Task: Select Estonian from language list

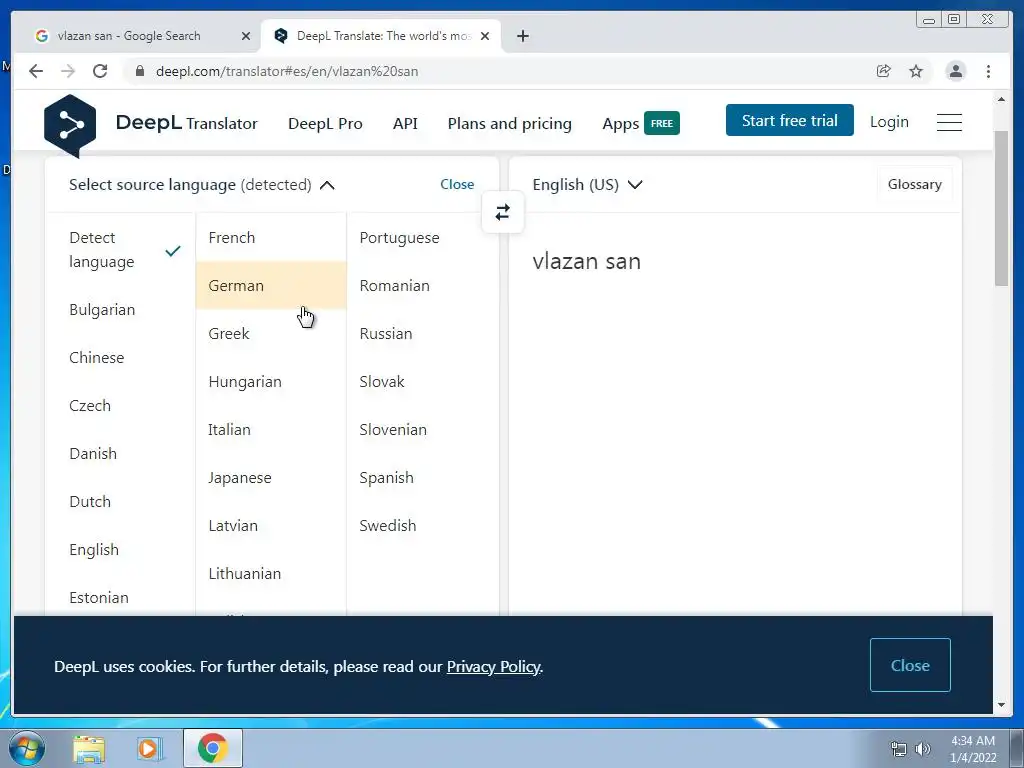Action: click(121, 597)
